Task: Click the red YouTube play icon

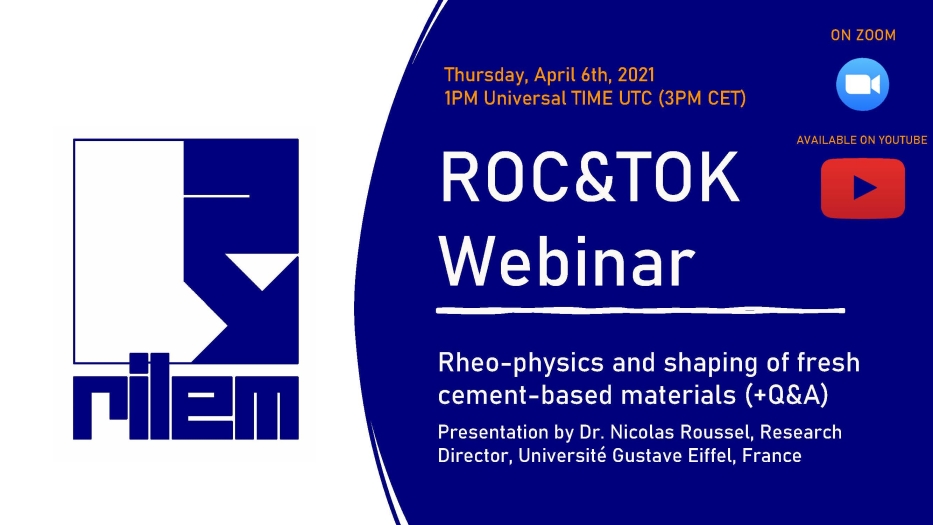Action: tap(863, 188)
